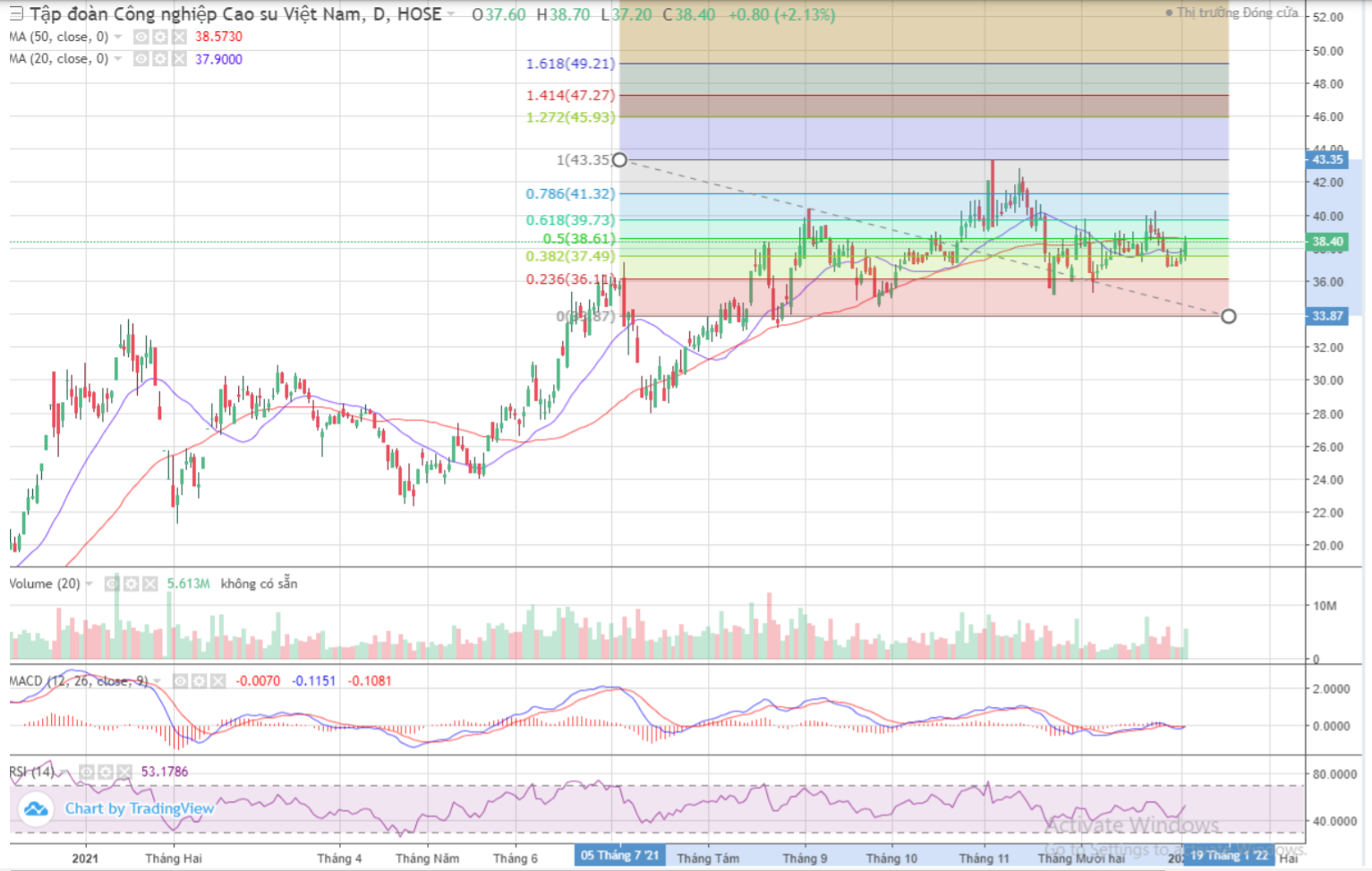Viewport: 1372px width, 871px height.
Task: Open the Volume indicator settings gear
Action: [131, 584]
